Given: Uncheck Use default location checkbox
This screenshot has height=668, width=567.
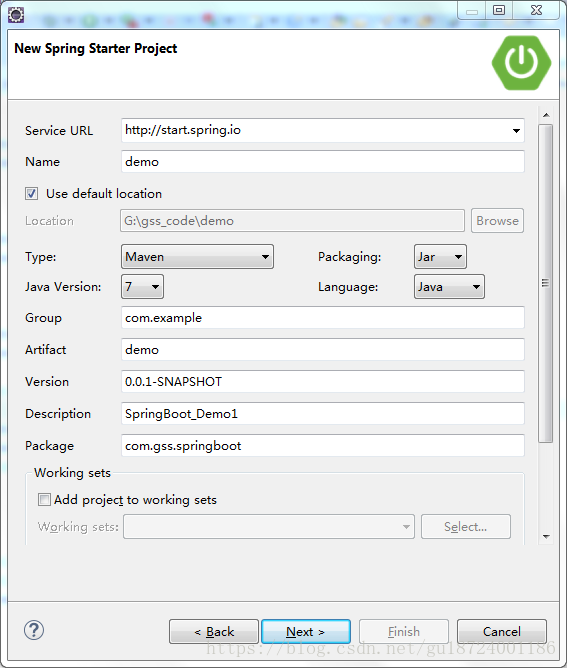Looking at the screenshot, I should click(x=31, y=194).
